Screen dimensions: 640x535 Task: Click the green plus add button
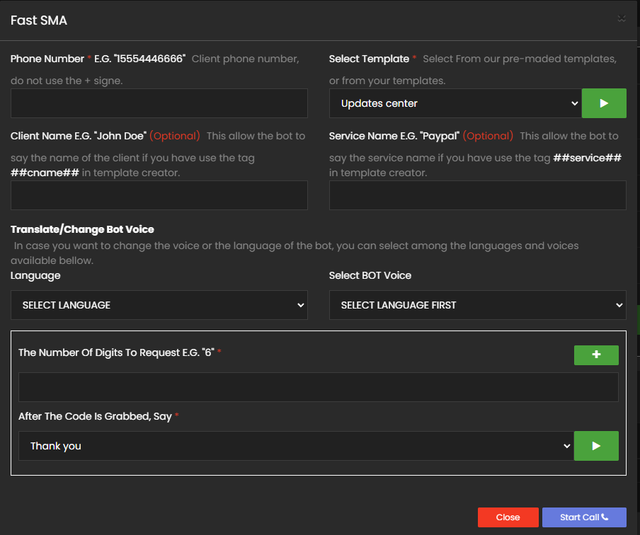(x=596, y=355)
